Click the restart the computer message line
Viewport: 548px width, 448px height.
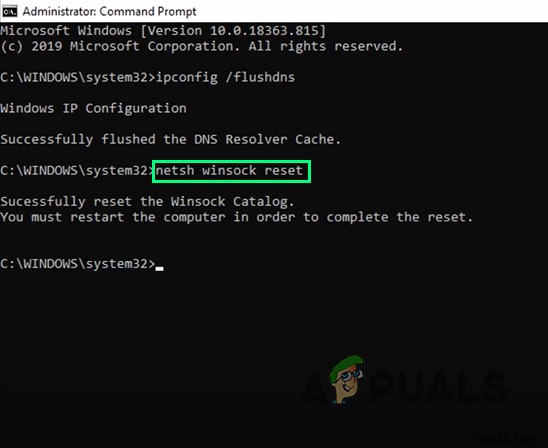pos(237,217)
